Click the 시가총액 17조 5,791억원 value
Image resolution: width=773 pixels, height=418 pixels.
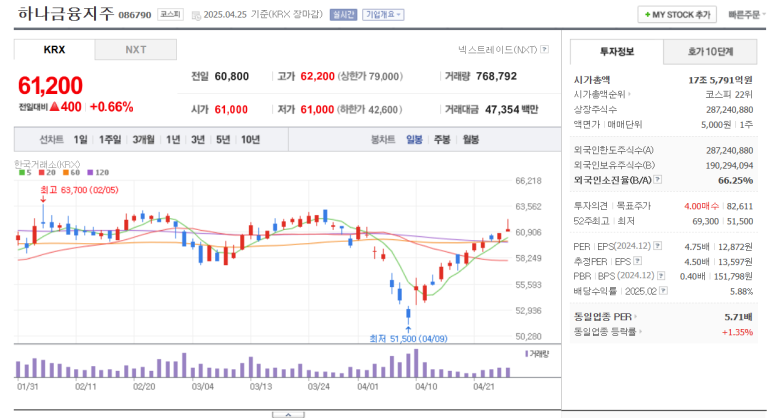720,80
